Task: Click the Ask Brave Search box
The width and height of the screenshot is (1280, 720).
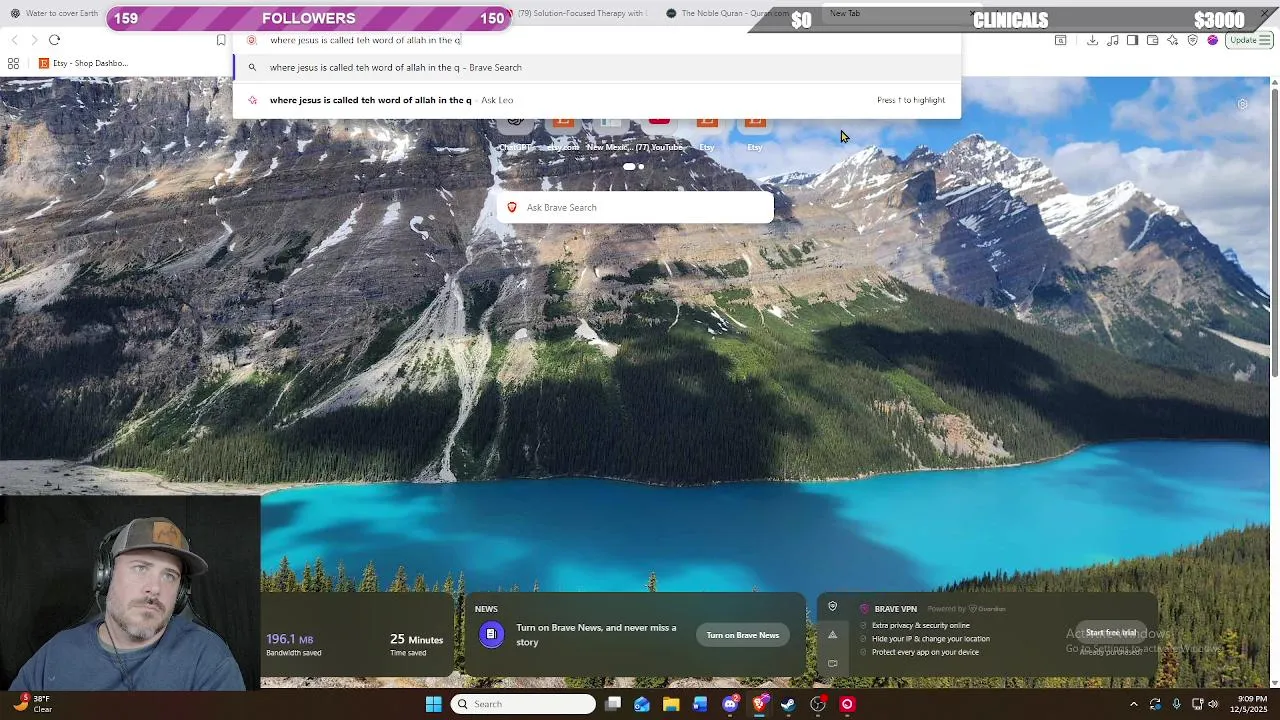Action: click(x=635, y=207)
